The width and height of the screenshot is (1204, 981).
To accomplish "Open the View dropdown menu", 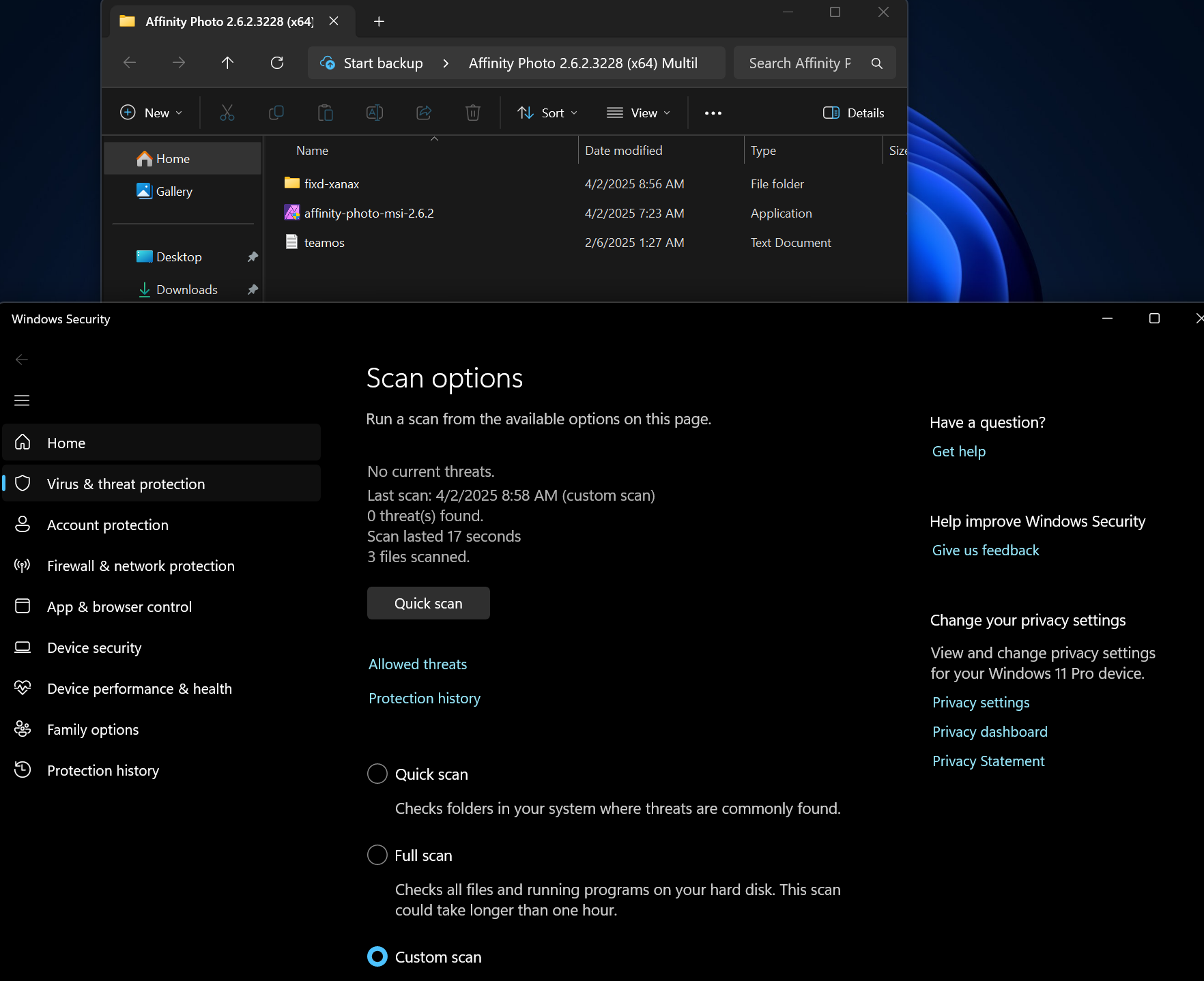I will 639,113.
